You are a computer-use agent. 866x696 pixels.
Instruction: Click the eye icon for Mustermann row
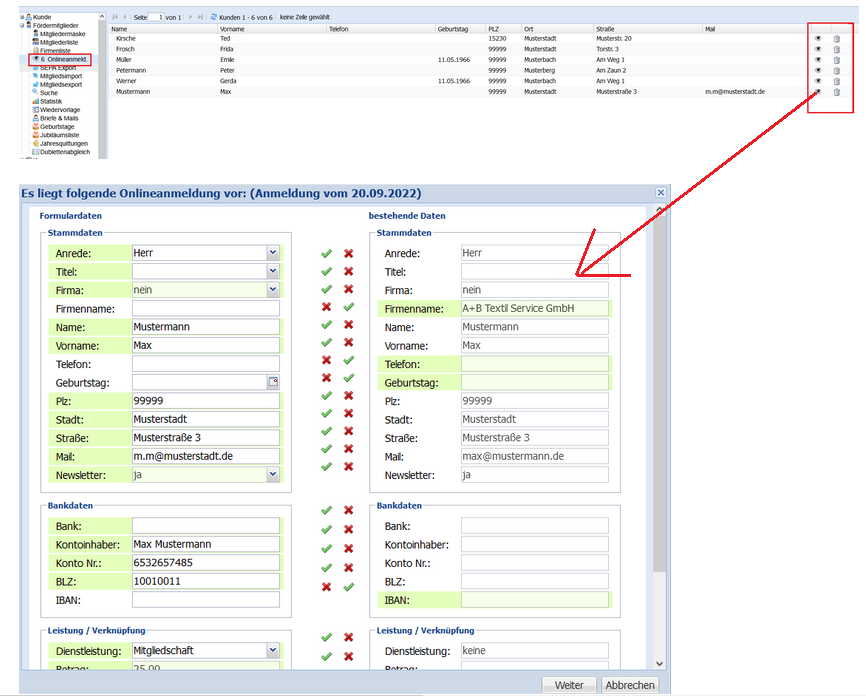point(818,92)
